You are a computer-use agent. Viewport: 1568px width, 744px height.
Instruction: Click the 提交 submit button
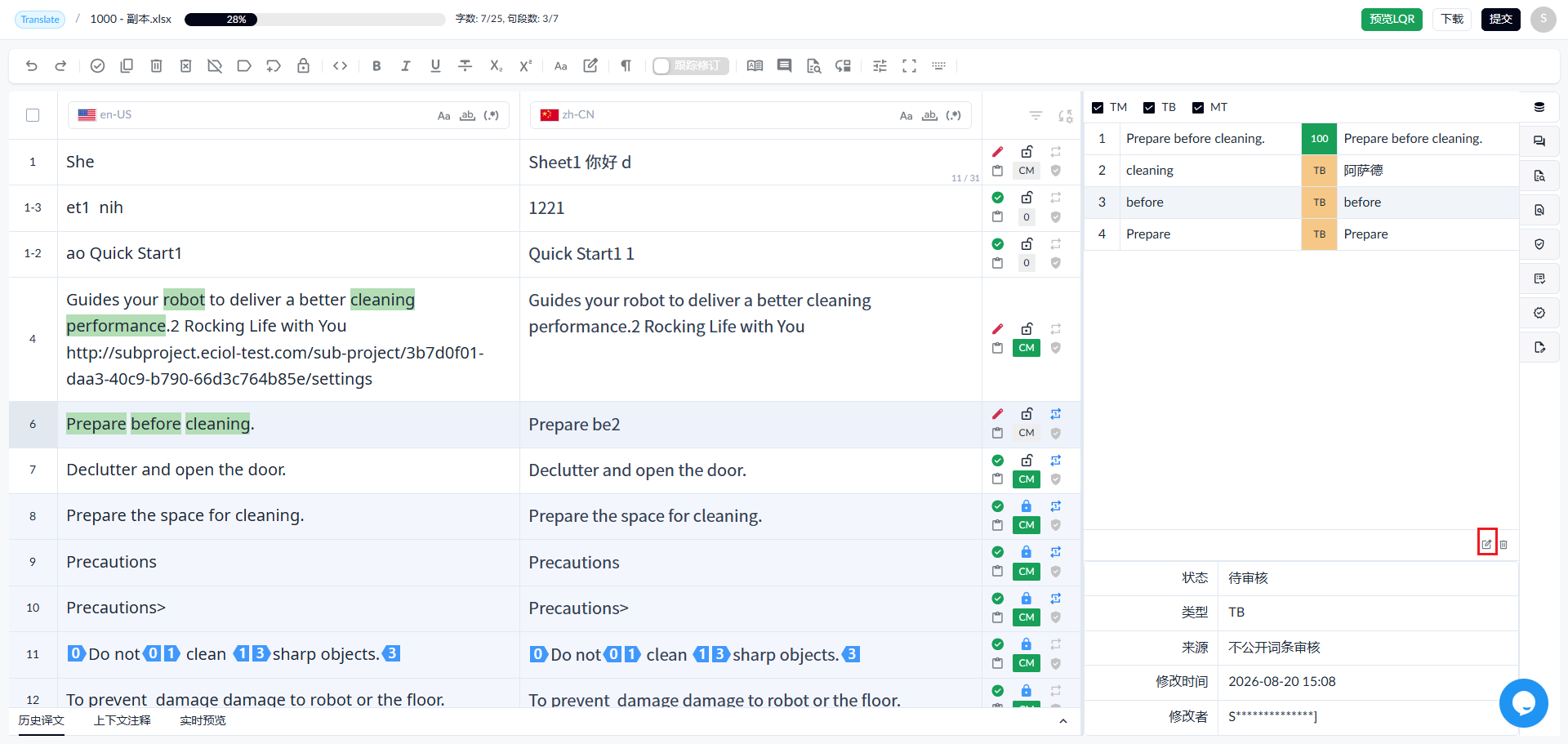pos(1501,19)
